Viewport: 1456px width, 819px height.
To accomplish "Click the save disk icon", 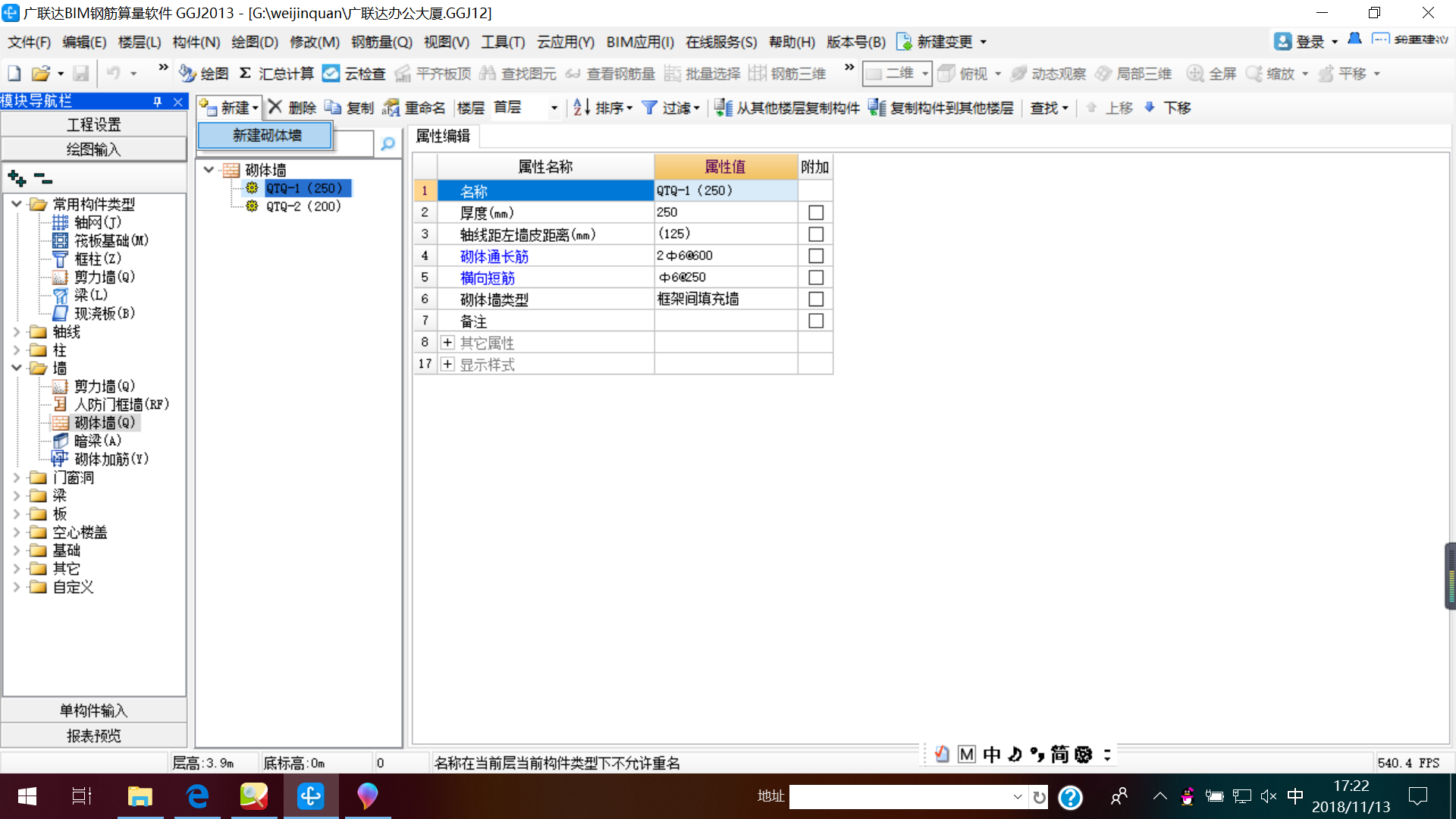I will point(81,74).
